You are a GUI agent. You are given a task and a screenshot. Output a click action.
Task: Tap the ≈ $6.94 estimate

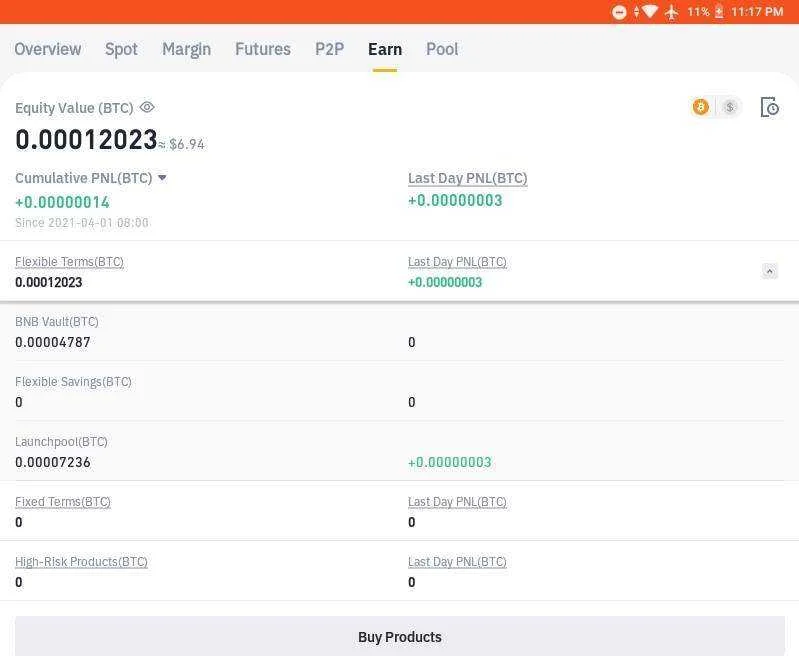pos(182,145)
